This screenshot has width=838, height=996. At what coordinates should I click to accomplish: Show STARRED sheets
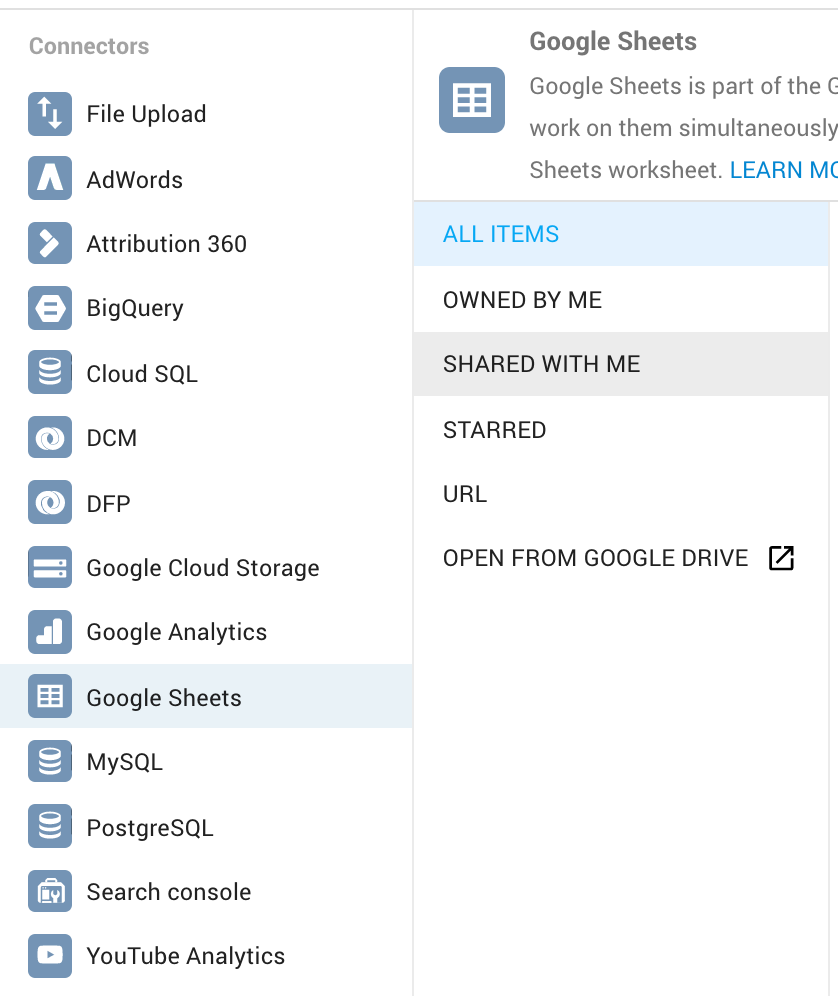[621, 430]
